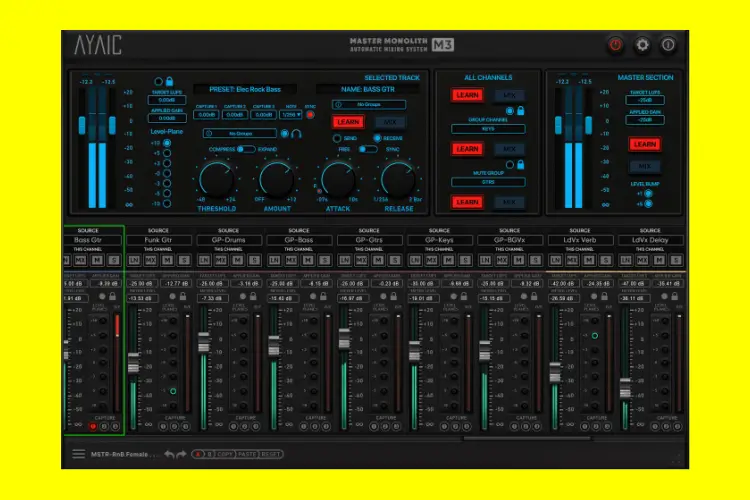Toggle the red plugin power button

[x=615, y=45]
